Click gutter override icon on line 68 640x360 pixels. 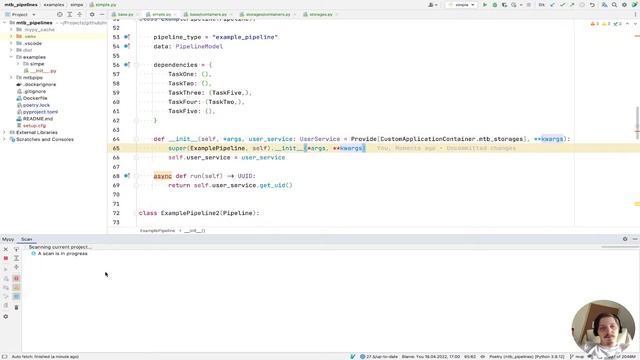(x=127, y=176)
